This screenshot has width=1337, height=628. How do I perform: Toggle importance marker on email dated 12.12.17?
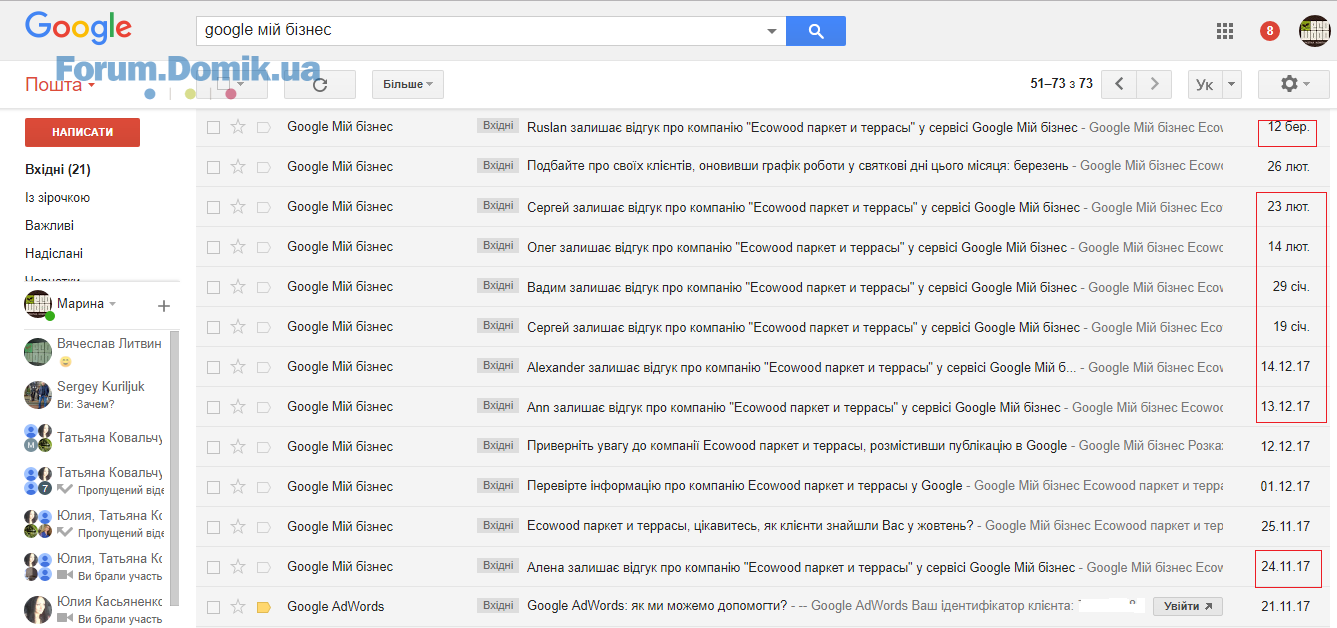tap(264, 447)
